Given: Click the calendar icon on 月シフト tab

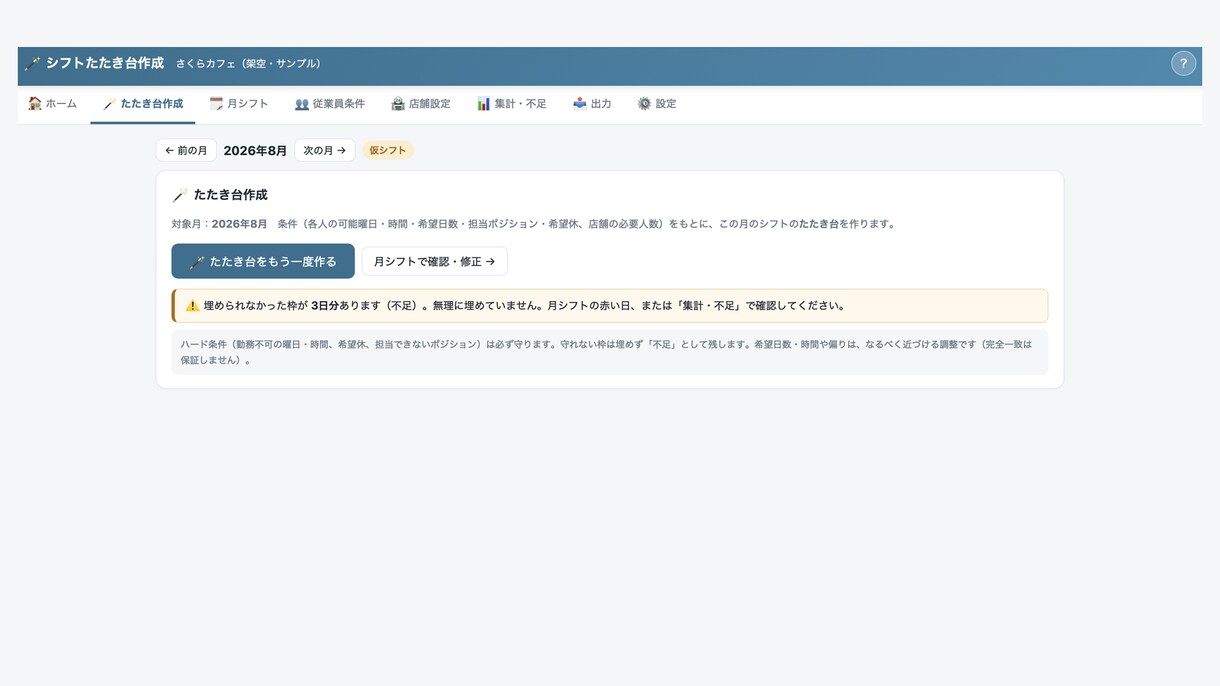Looking at the screenshot, I should tap(216, 104).
